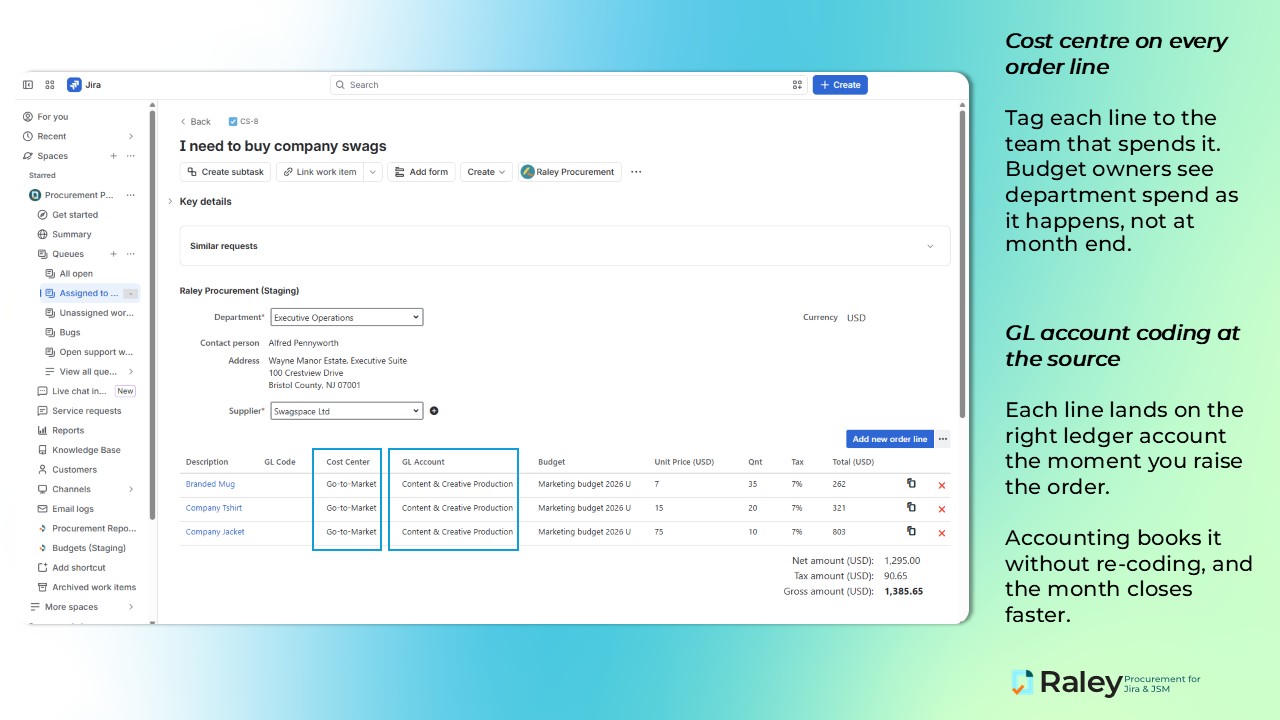Screen dimensions: 1280x720
Task: Open the project Summary
Action: click(x=72, y=234)
